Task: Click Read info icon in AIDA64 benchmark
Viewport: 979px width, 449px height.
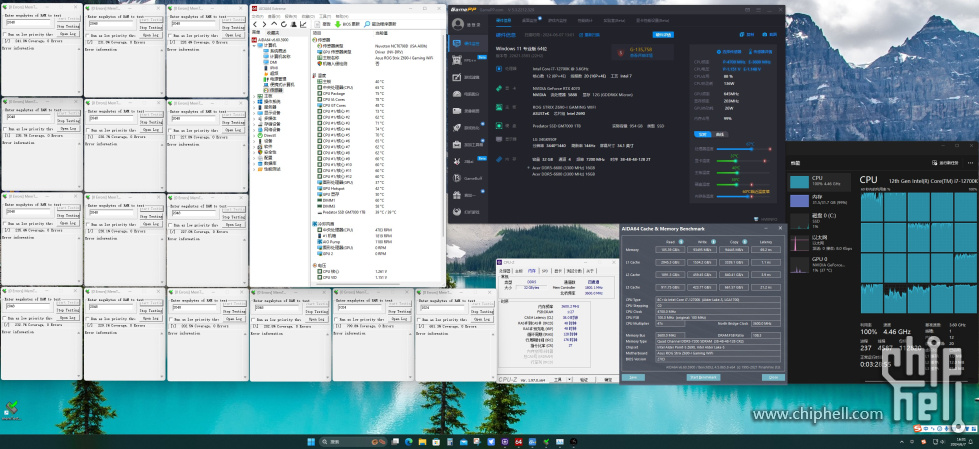Action: [x=681, y=242]
